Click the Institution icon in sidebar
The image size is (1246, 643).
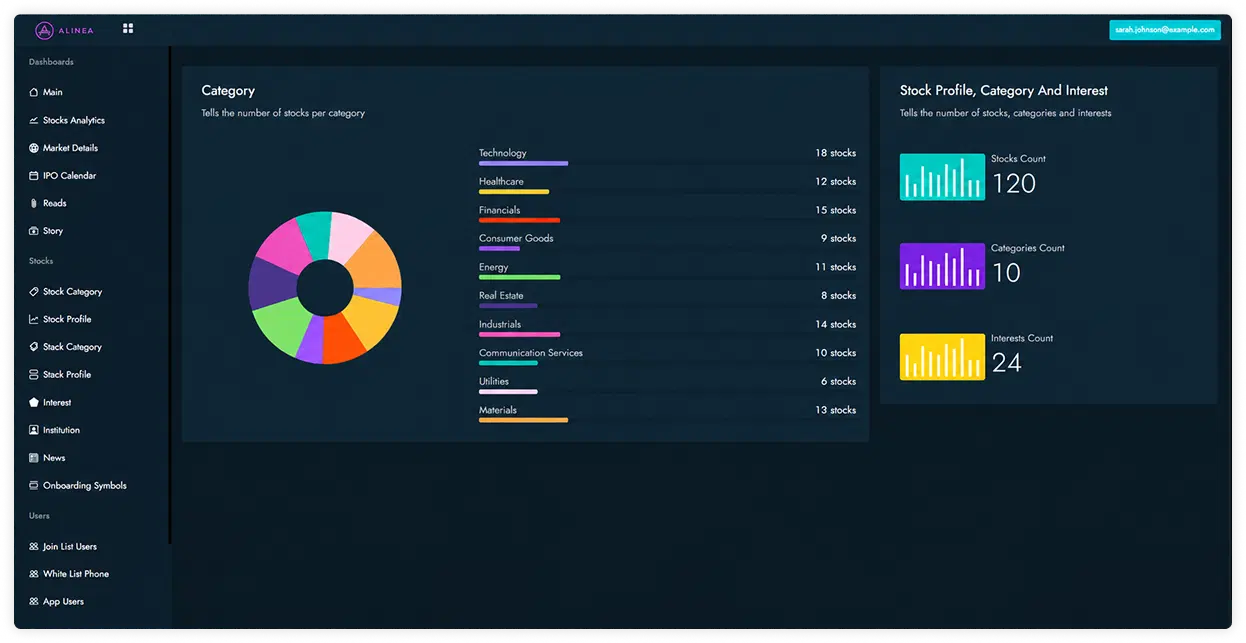[x=34, y=430]
